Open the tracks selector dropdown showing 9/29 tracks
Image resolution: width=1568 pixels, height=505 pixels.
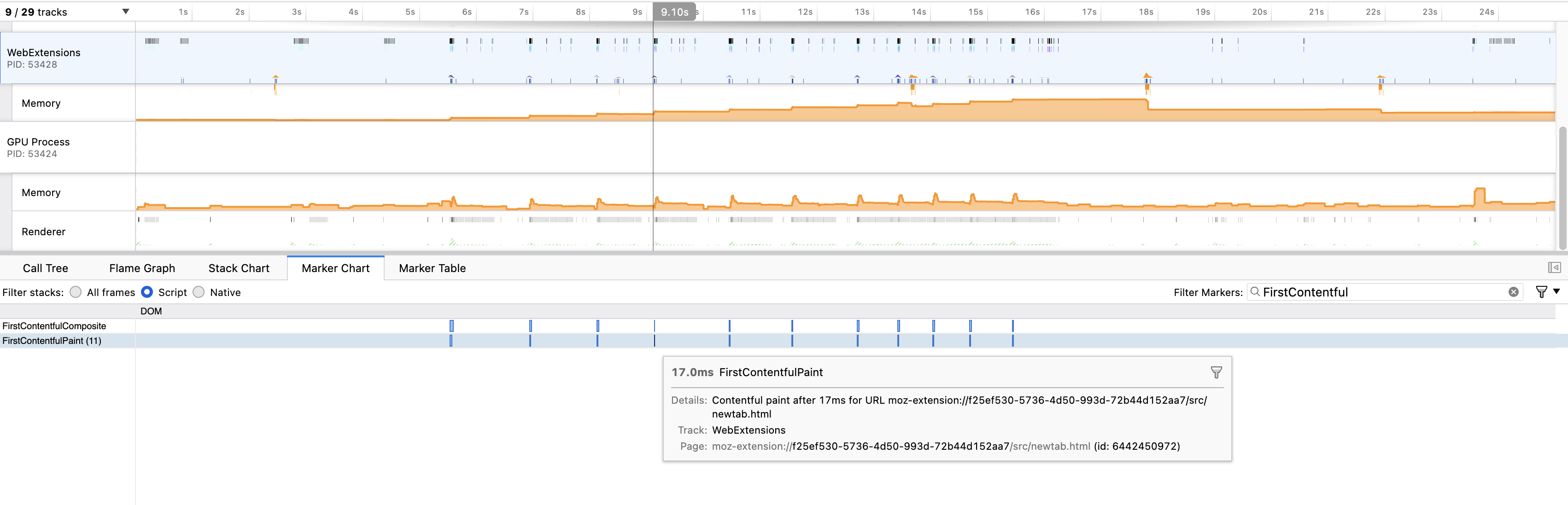(x=125, y=11)
